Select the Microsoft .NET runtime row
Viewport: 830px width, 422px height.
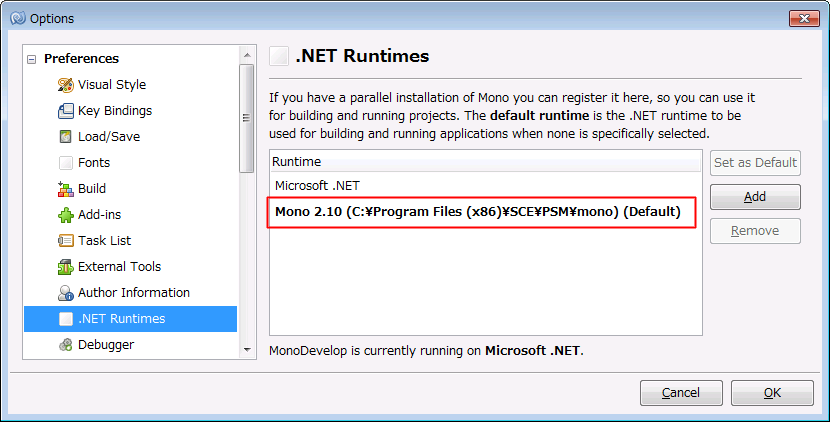317,186
